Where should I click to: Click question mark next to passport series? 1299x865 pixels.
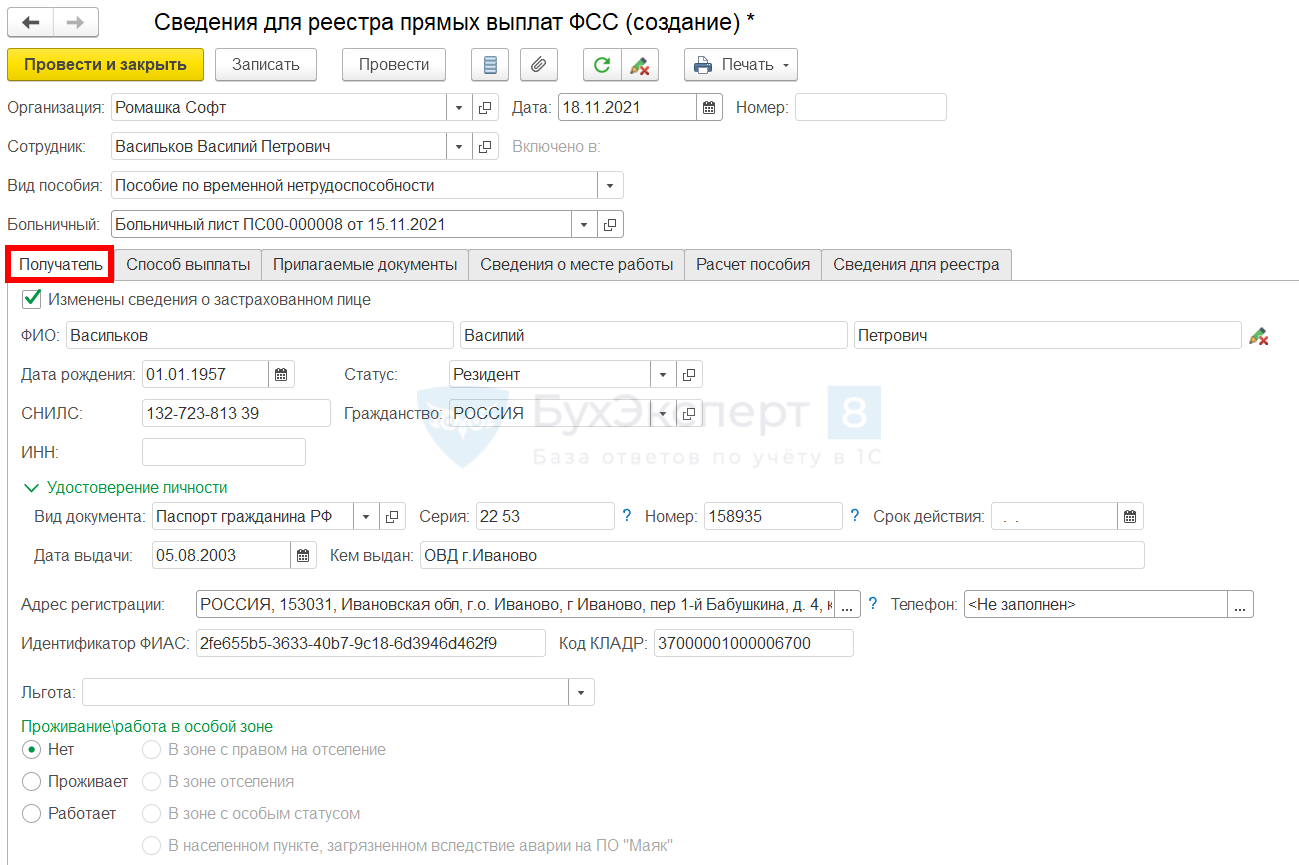[627, 516]
